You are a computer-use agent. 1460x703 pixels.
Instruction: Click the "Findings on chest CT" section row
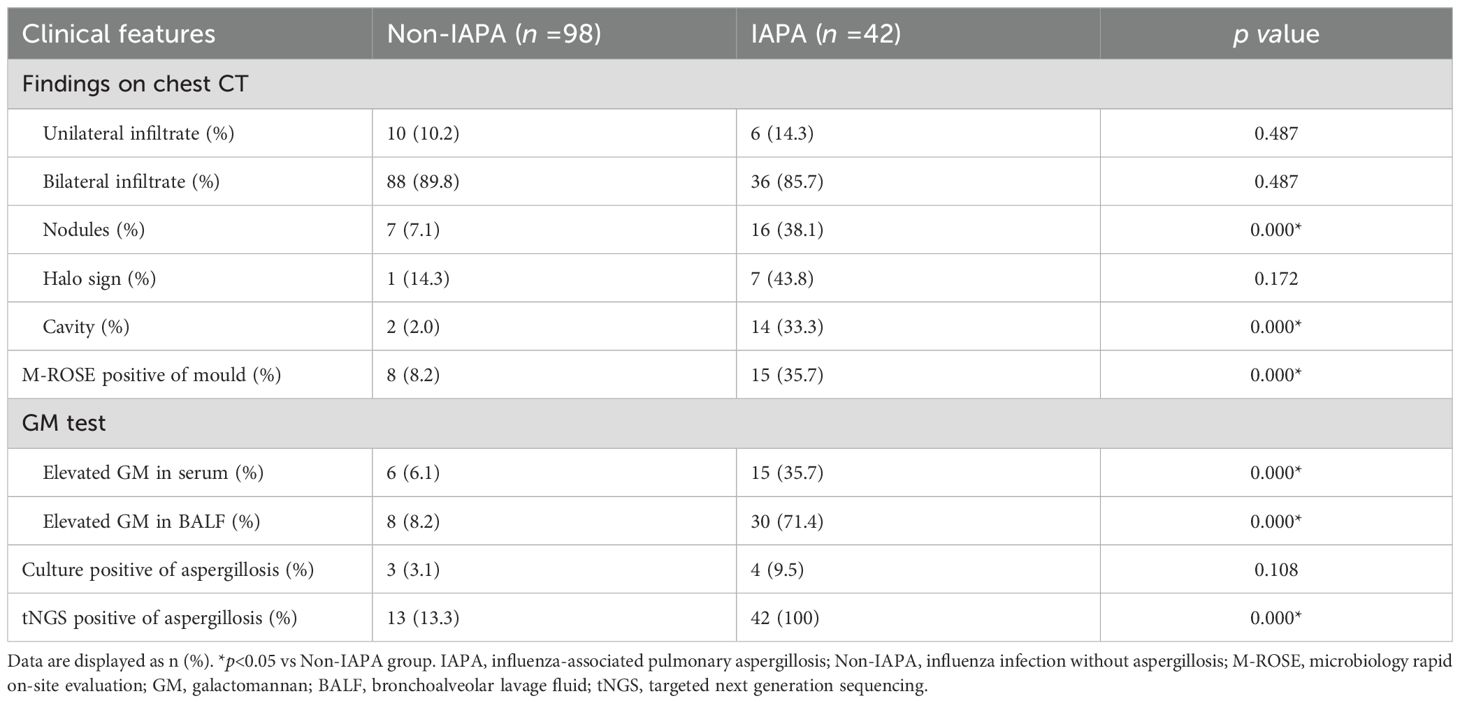135,84
